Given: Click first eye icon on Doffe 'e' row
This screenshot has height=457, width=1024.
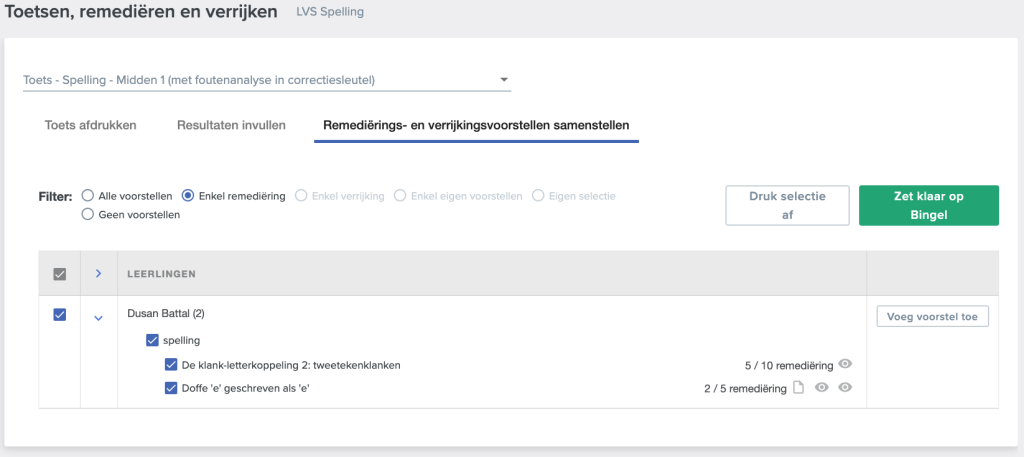Looking at the screenshot, I should tap(822, 388).
